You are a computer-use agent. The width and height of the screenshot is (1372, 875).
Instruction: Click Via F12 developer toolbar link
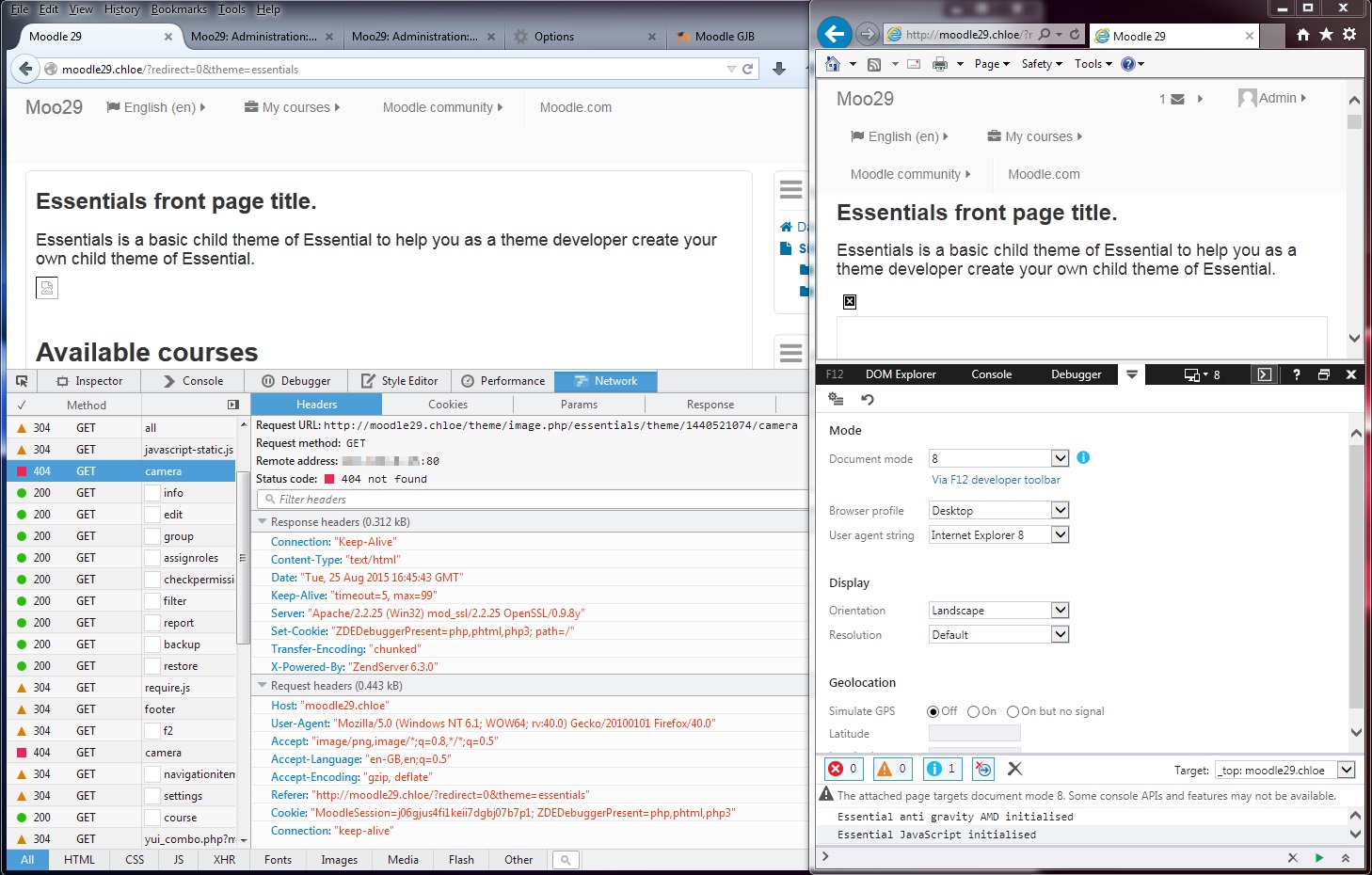coord(996,480)
